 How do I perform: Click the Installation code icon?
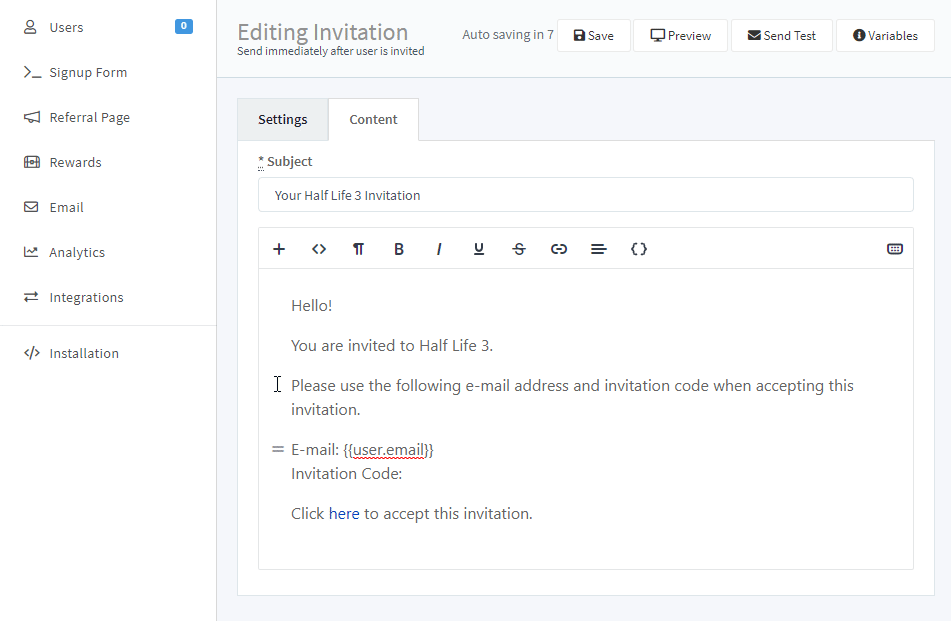32,353
